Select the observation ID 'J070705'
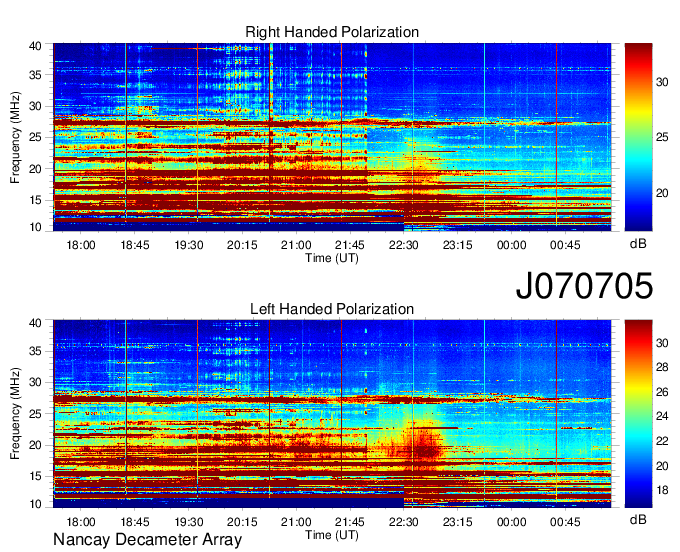The width and height of the screenshot is (680, 552). coord(584,286)
